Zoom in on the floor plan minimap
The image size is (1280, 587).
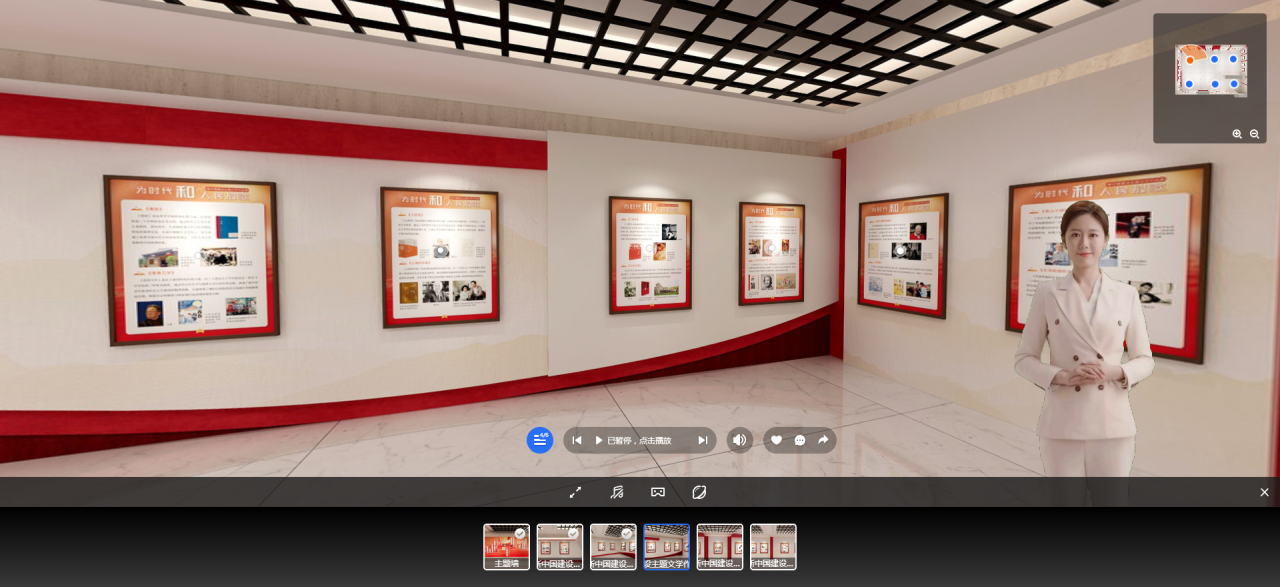coord(1237,134)
